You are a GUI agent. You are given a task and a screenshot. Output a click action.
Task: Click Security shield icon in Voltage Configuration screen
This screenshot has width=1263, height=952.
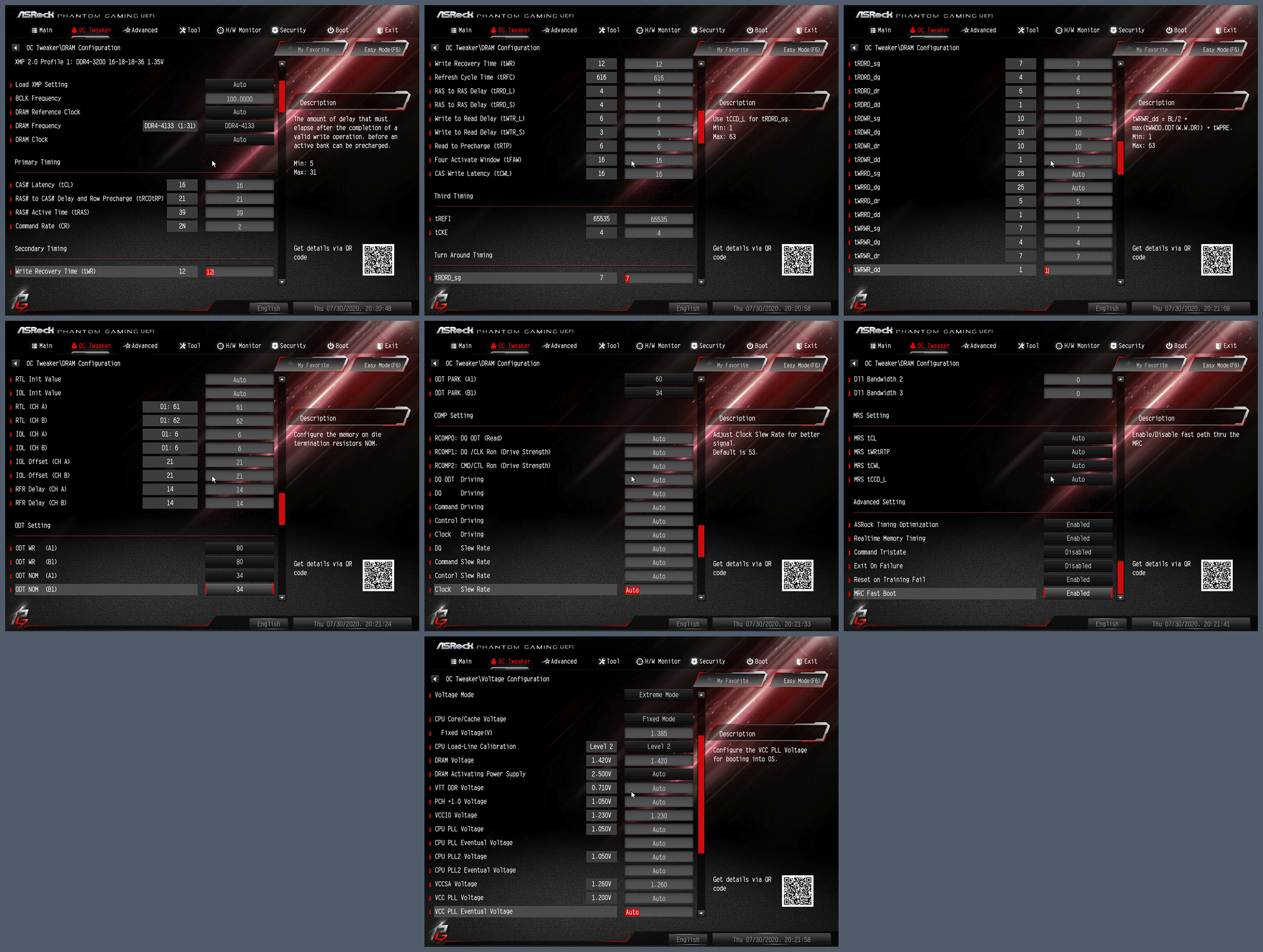694,662
